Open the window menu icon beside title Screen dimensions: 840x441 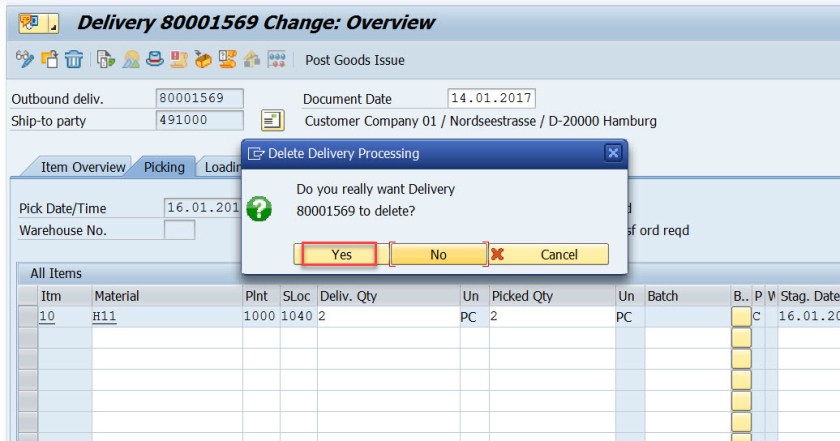pos(39,23)
